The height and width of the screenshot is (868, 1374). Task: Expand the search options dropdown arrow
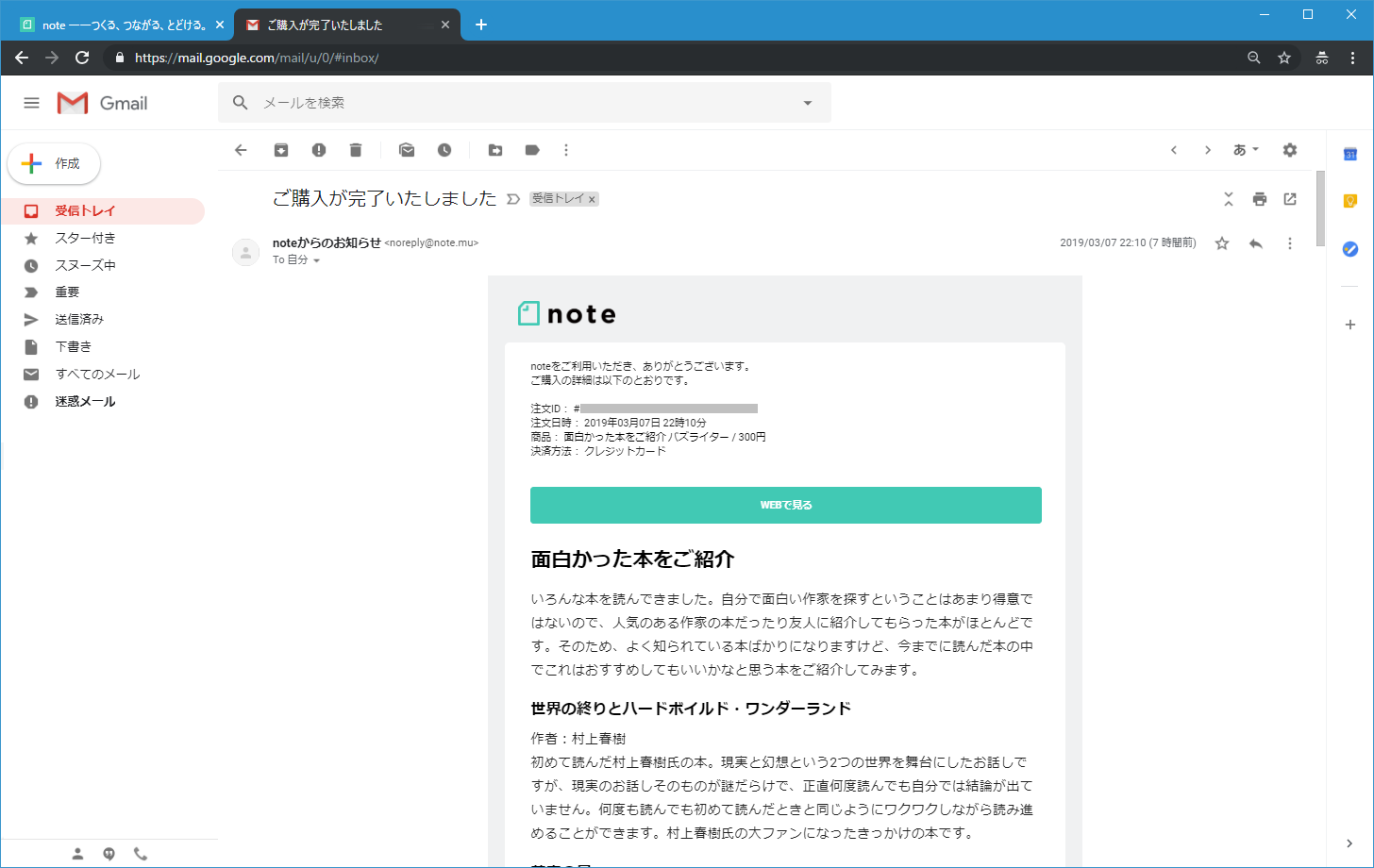click(x=808, y=103)
